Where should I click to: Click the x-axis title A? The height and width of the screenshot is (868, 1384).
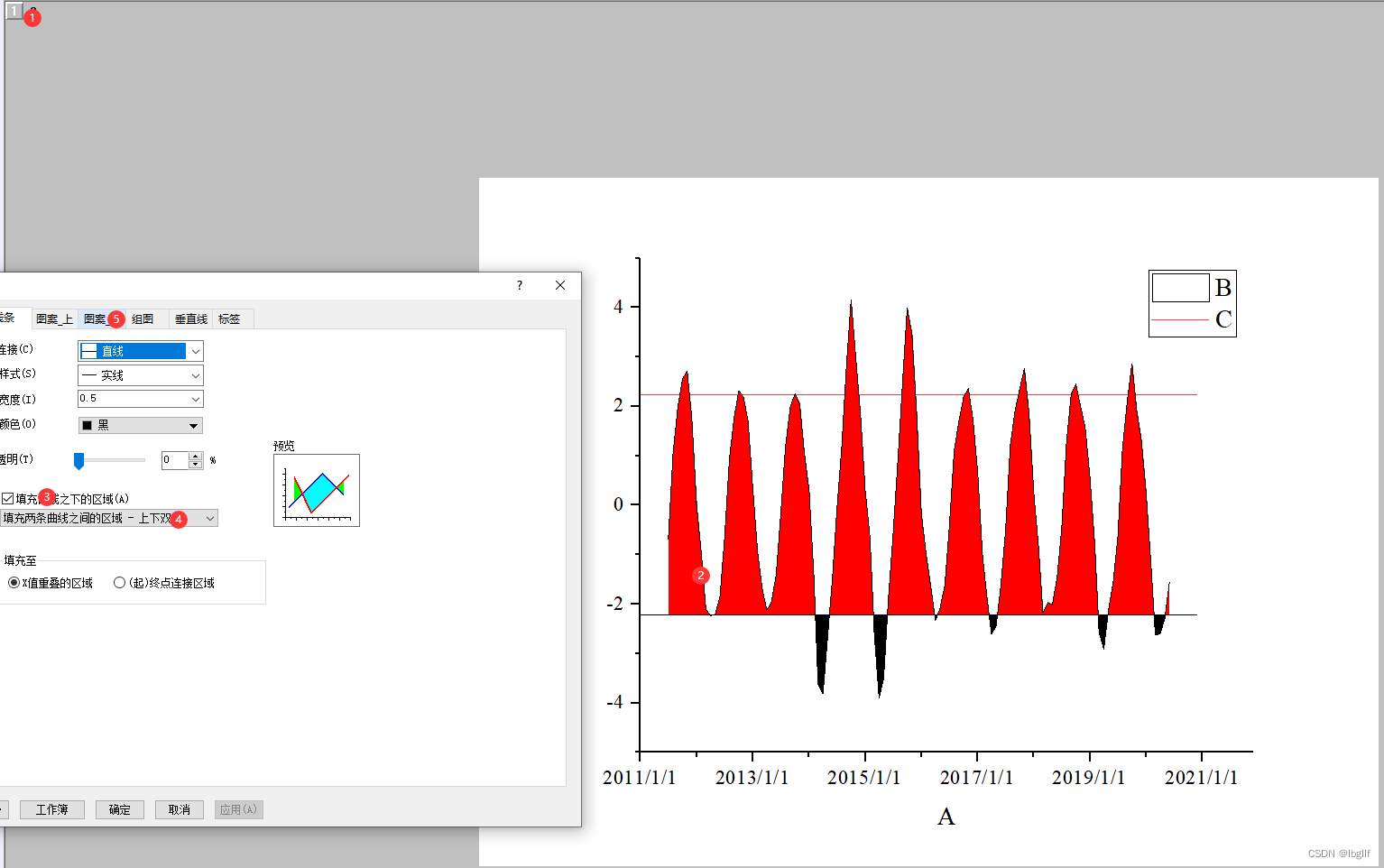click(946, 817)
